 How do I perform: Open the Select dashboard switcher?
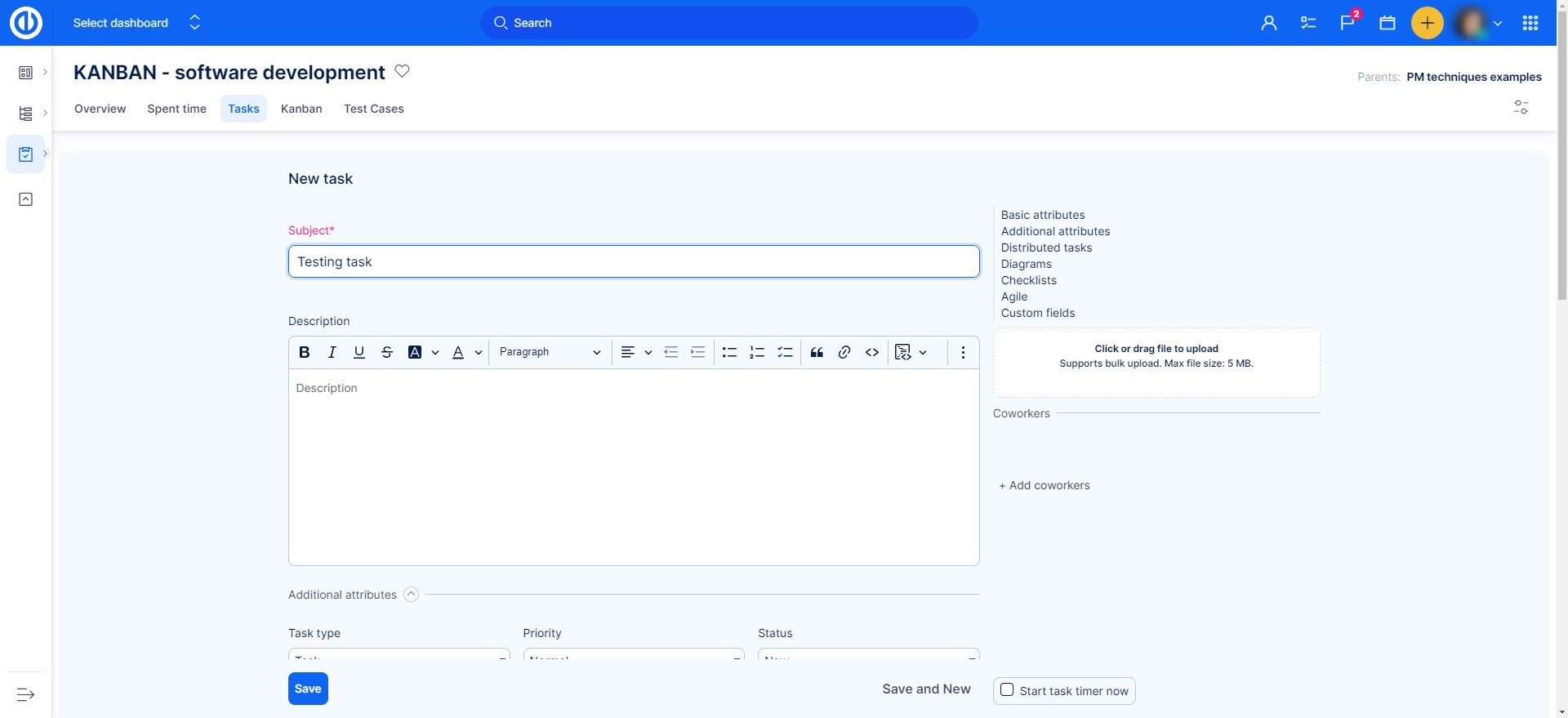[136, 23]
